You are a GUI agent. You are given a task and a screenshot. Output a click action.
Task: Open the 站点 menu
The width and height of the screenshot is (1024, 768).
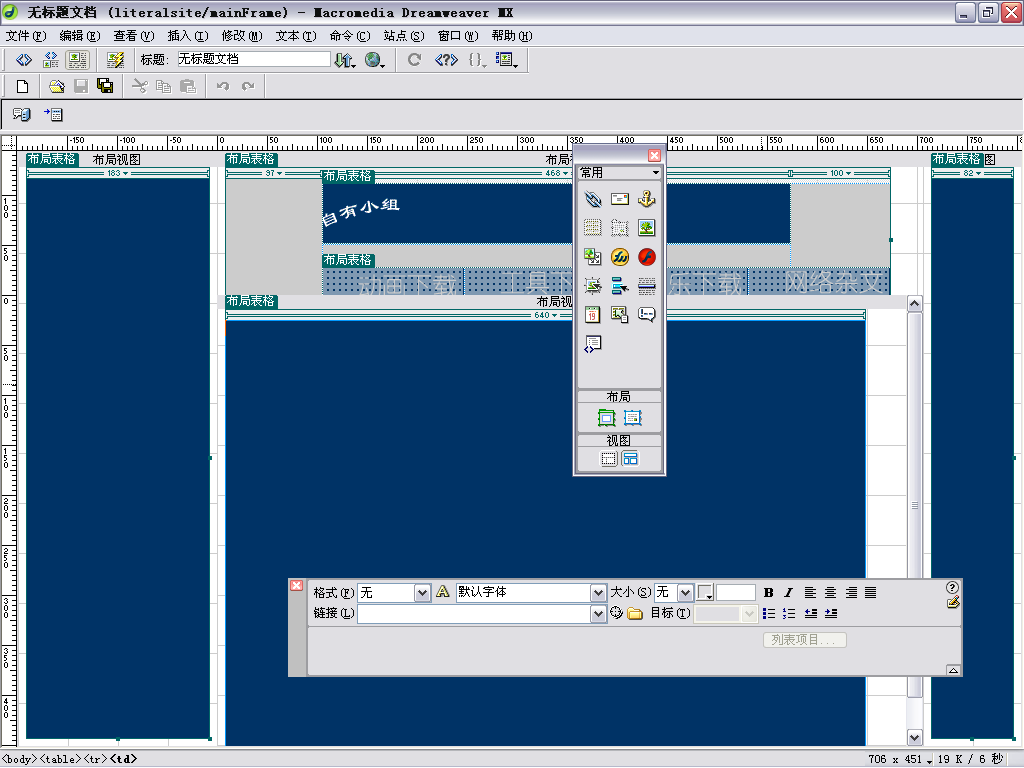403,36
